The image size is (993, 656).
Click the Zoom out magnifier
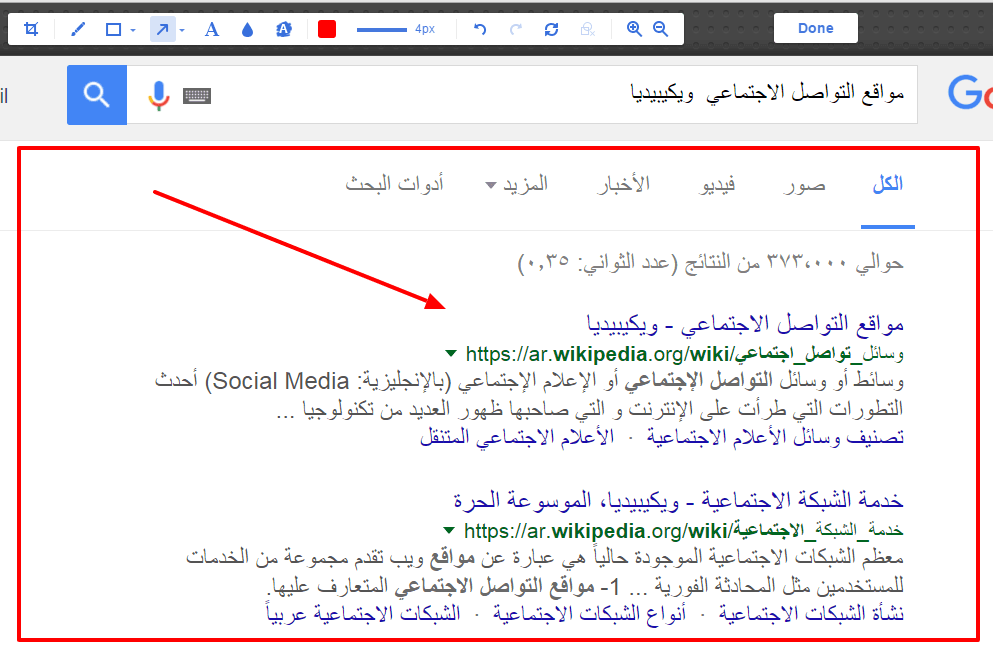tap(661, 29)
